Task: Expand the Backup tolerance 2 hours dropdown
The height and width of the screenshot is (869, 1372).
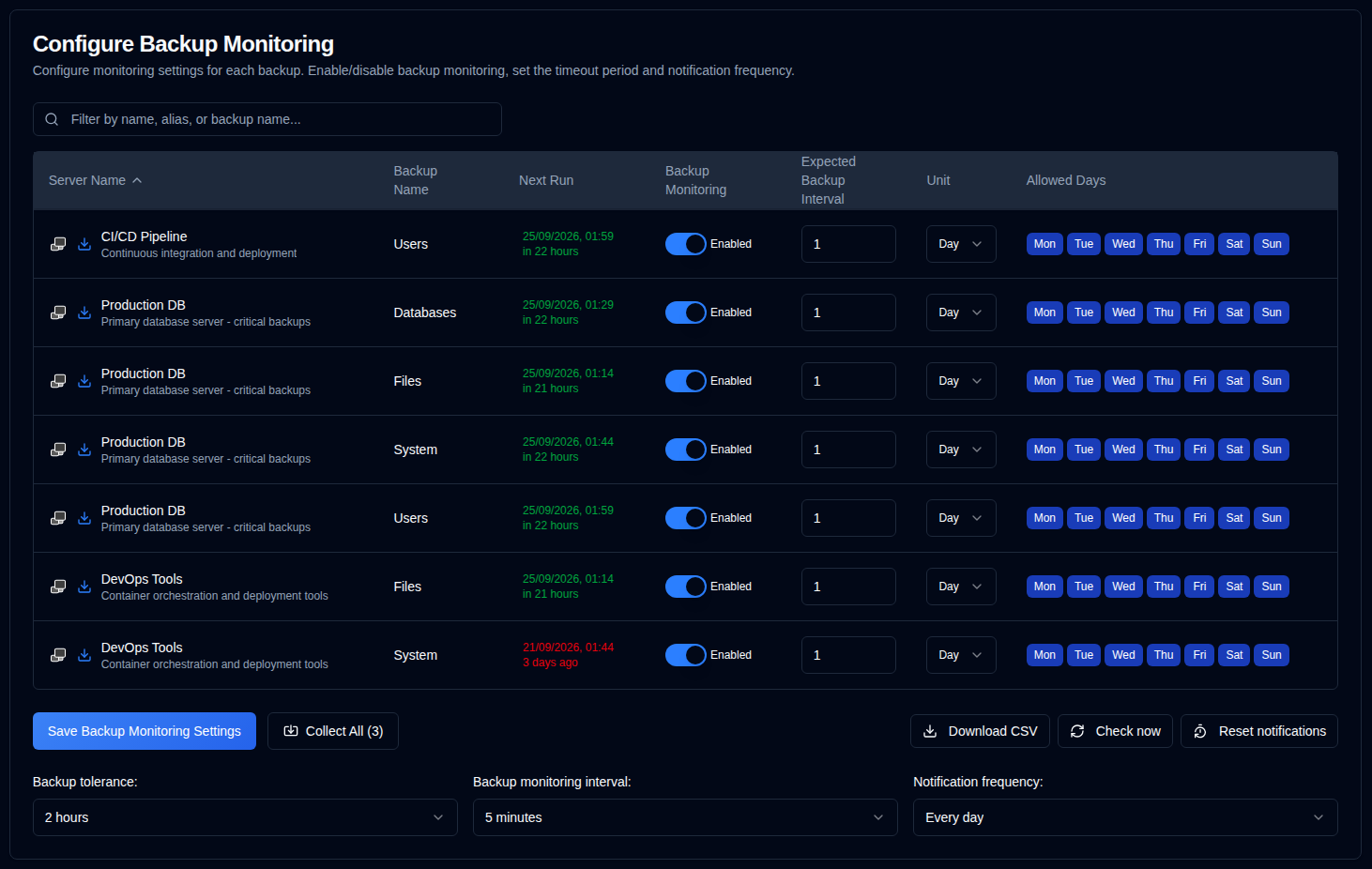Action: click(245, 817)
